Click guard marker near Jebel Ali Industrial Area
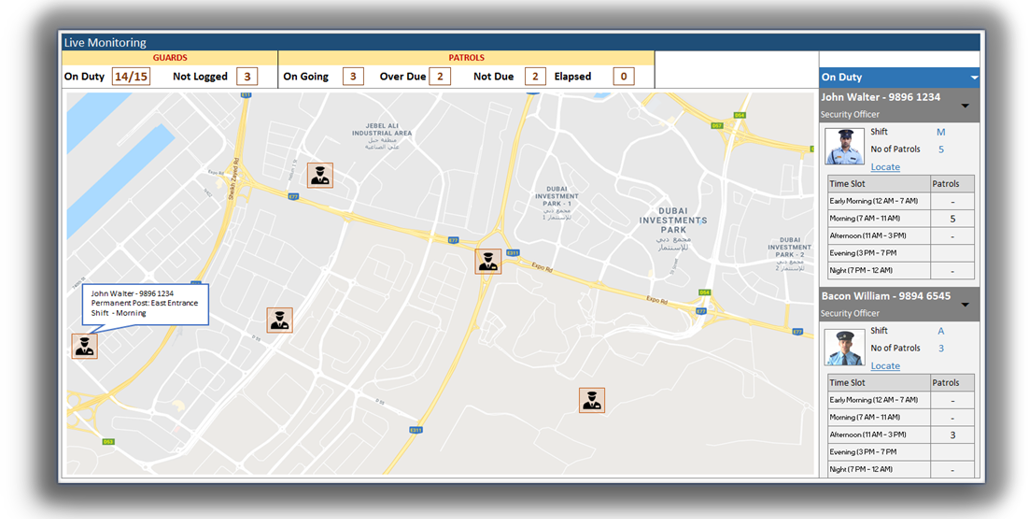The height and width of the screenshot is (519, 1028). click(320, 176)
